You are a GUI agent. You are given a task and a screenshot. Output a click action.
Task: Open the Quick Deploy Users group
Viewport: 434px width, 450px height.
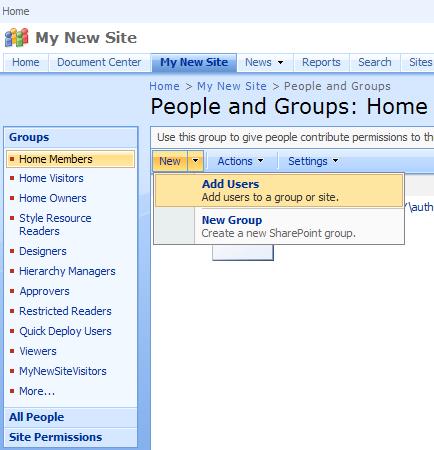[x=65, y=331]
